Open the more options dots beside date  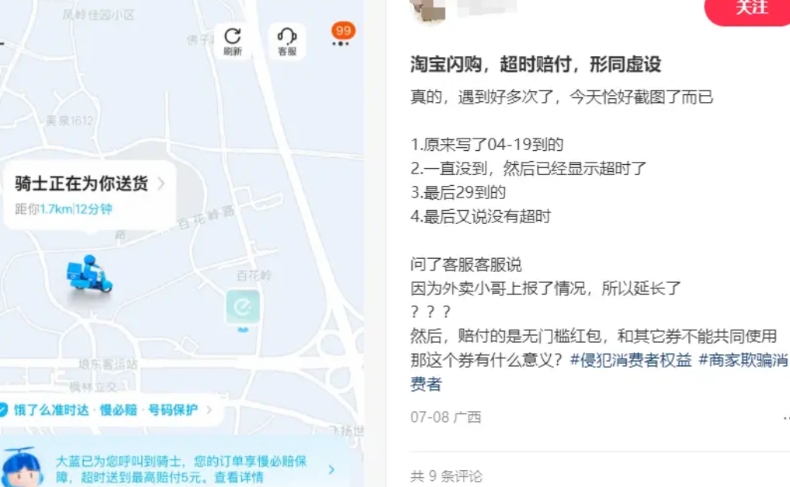click(x=786, y=418)
